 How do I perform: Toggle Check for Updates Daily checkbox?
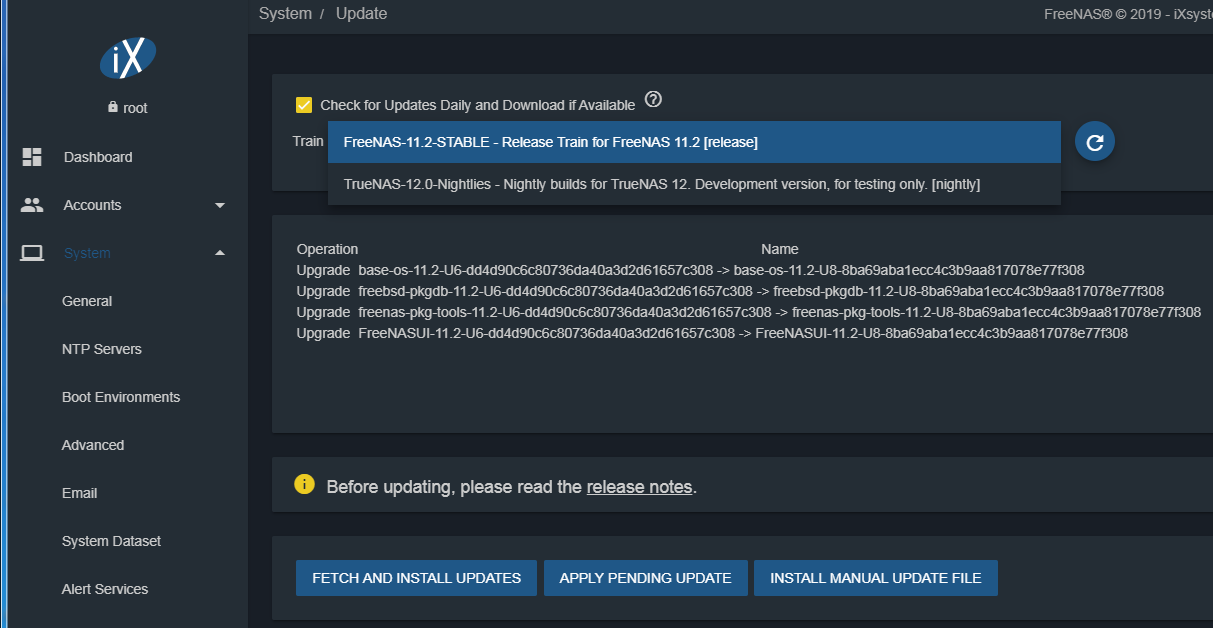click(304, 104)
